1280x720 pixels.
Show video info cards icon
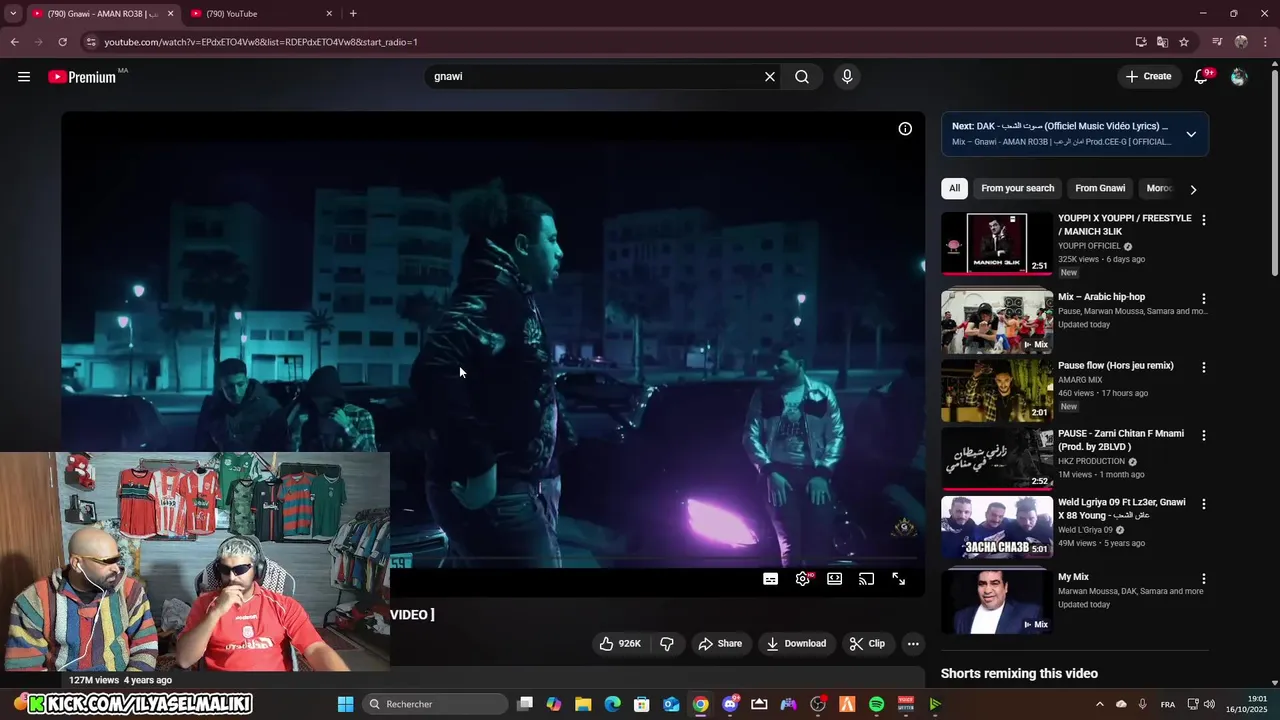point(905,129)
